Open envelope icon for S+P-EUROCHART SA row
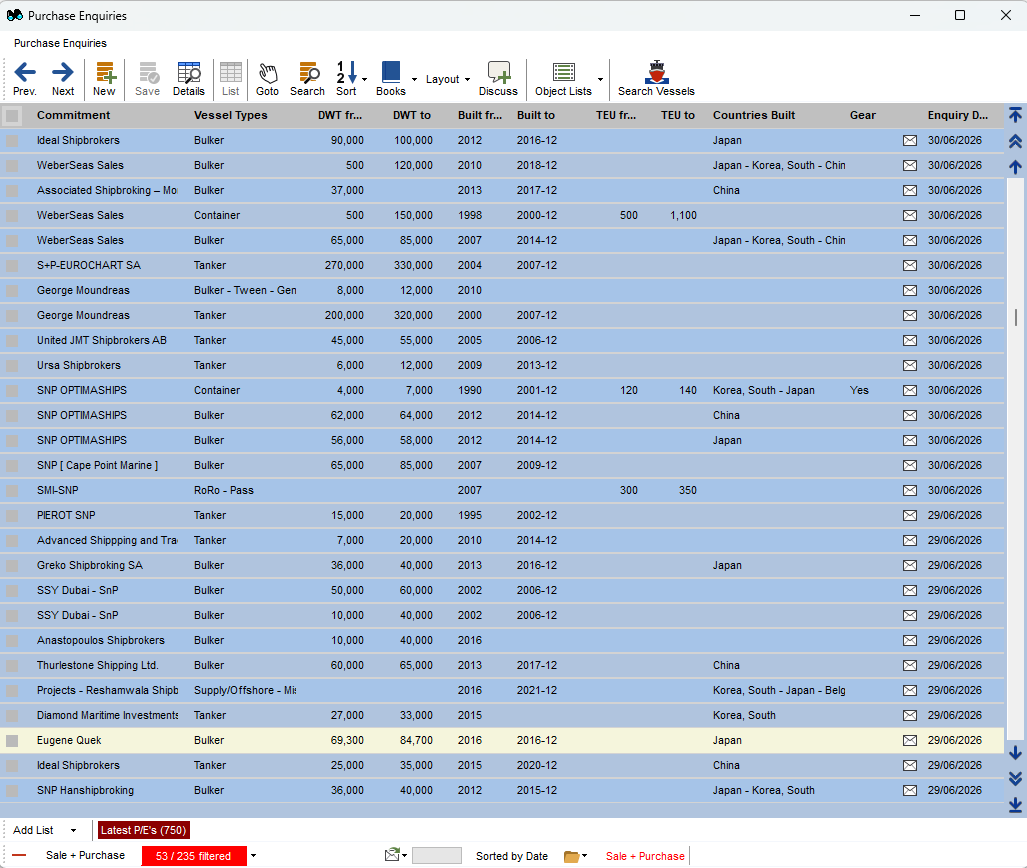Screen dimensions: 1027x868 point(910,265)
